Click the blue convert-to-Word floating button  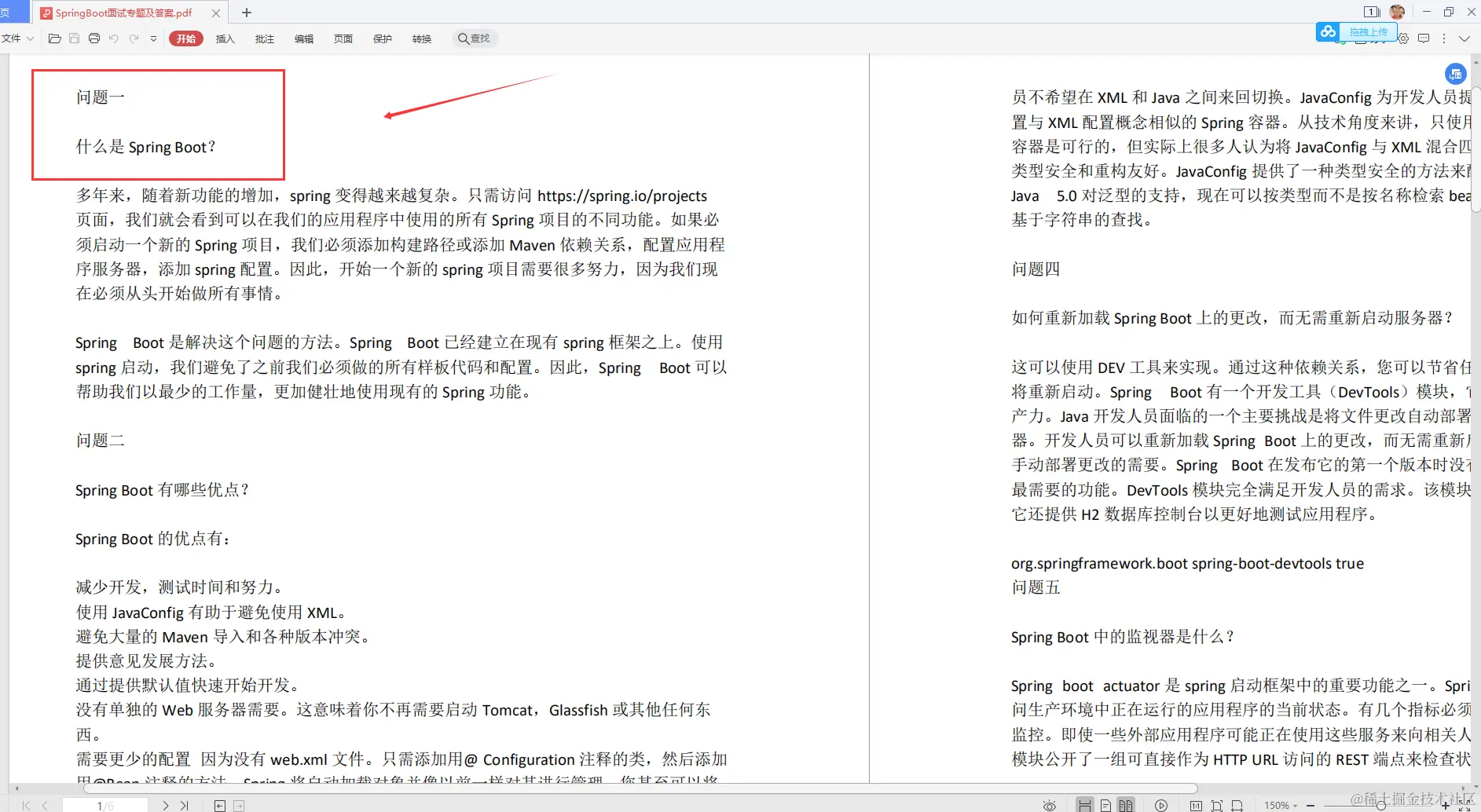[x=1455, y=74]
